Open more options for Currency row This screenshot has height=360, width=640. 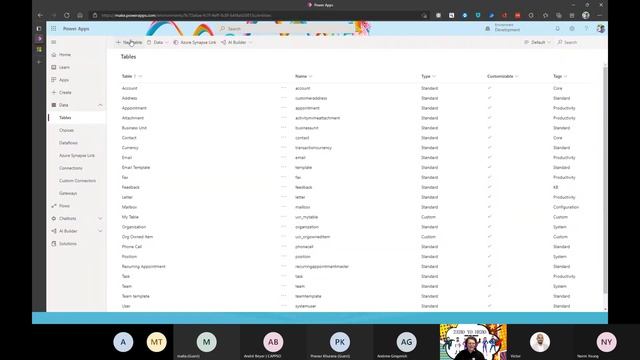284,147
